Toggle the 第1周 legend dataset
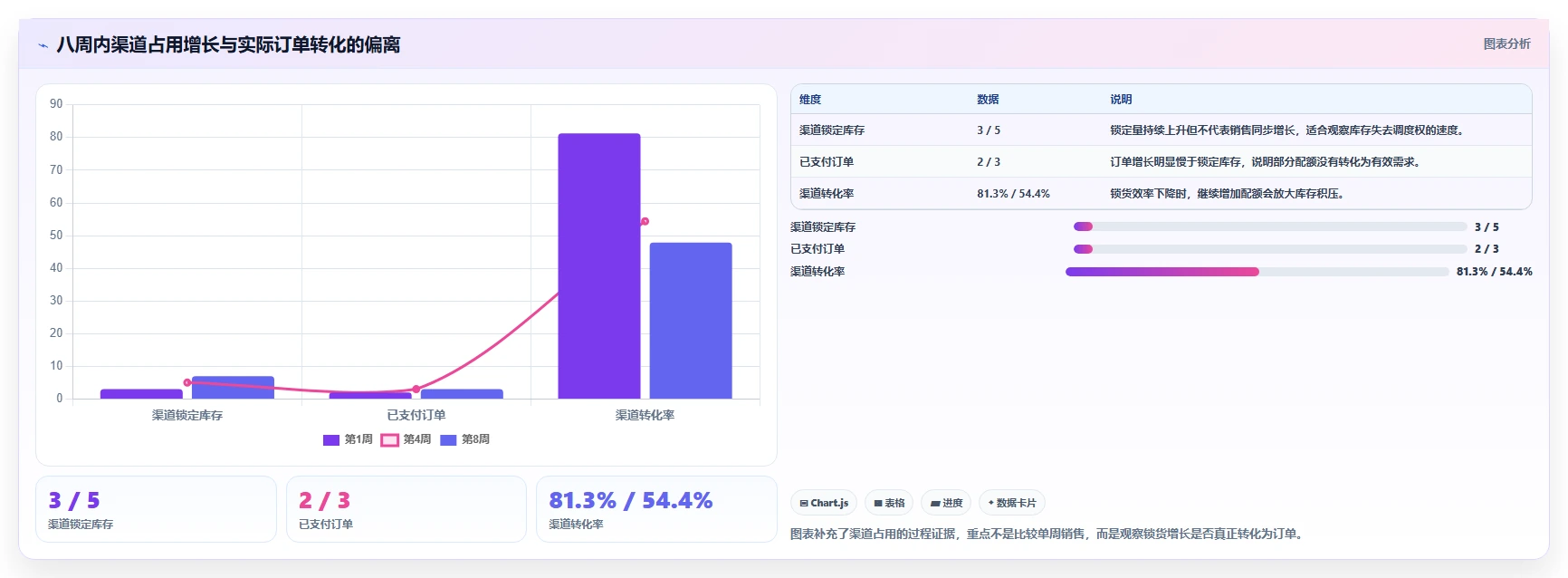Screen dimensions: 1568x578 point(348,439)
